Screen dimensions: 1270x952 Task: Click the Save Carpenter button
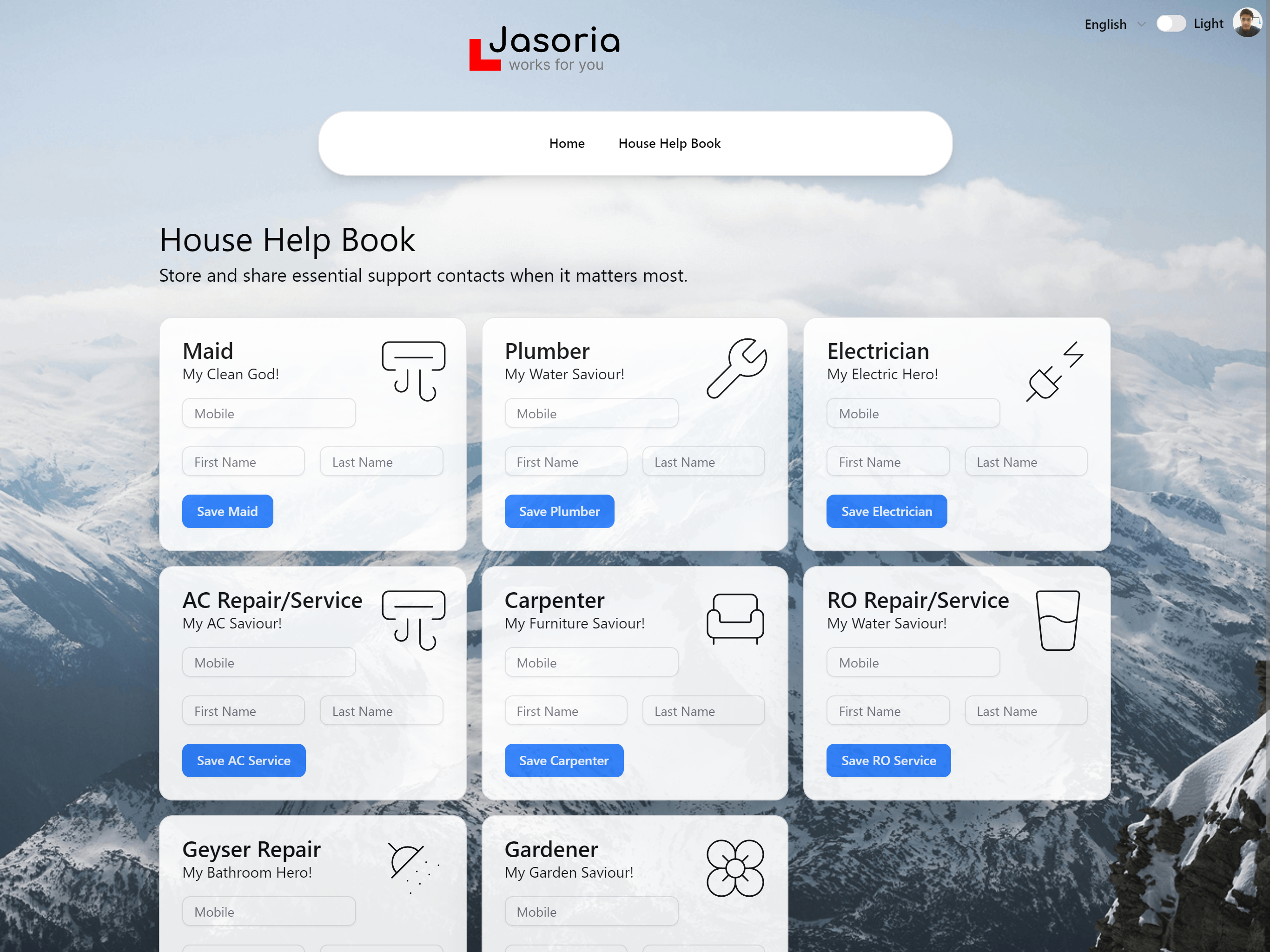pos(563,760)
